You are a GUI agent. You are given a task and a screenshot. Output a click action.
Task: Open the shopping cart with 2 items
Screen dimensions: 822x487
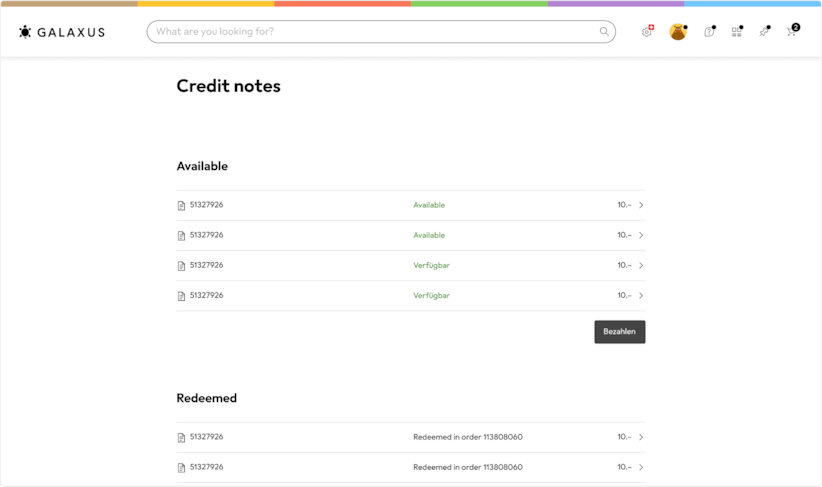(x=792, y=31)
